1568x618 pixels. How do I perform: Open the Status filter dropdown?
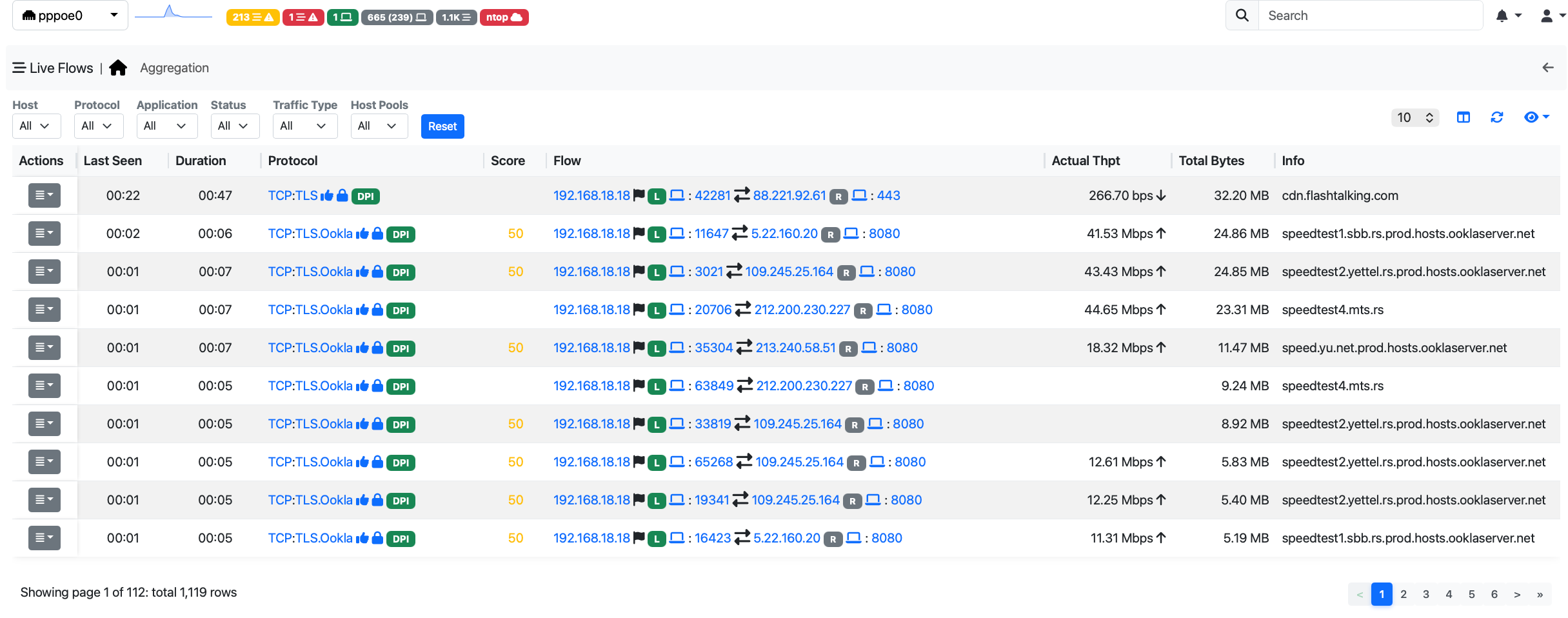pyautogui.click(x=235, y=126)
